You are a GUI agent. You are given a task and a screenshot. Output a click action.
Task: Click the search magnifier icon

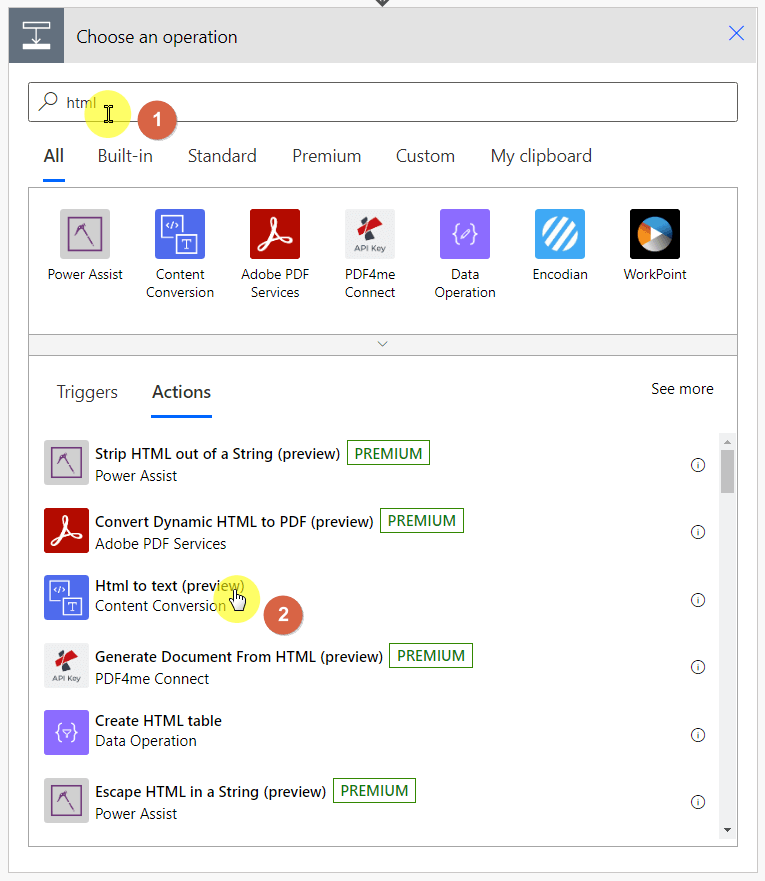pyautogui.click(x=48, y=101)
